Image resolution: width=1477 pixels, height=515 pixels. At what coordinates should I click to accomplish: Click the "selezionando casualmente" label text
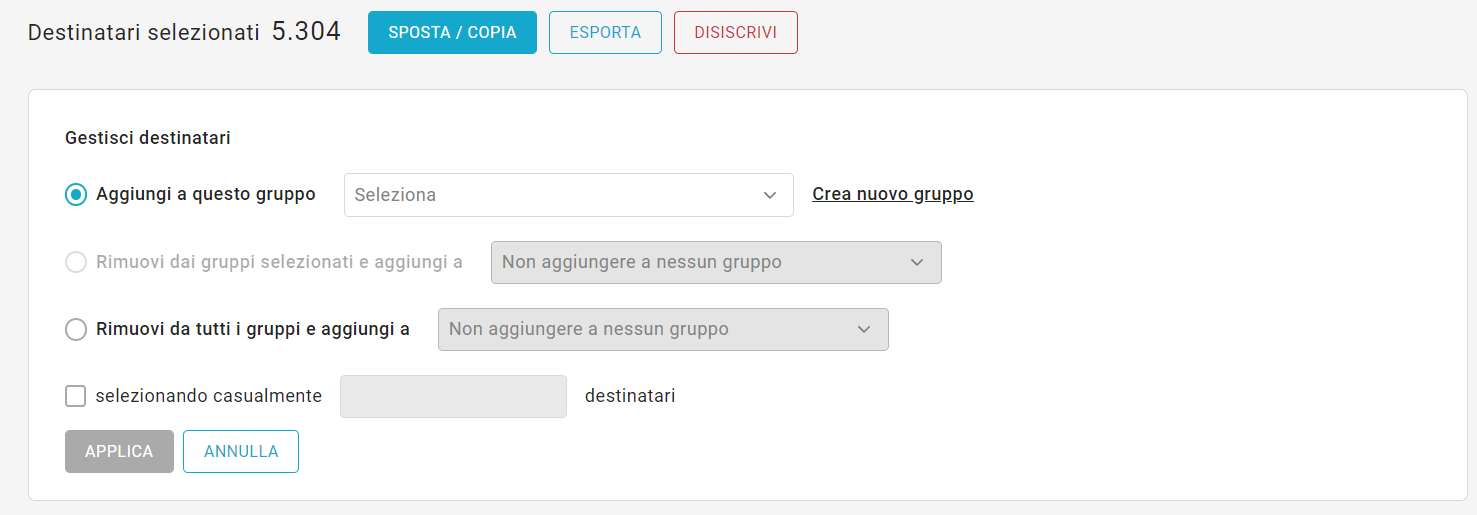tap(209, 396)
